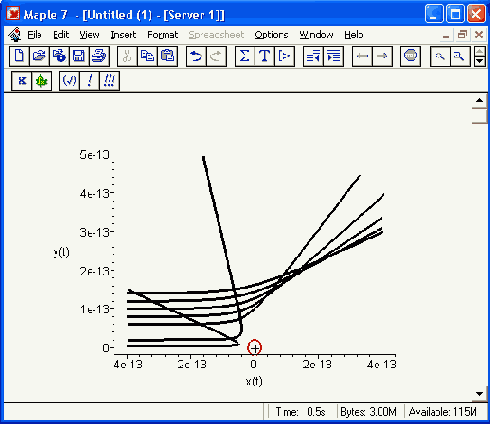This screenshot has height=424, width=490.
Task: Print using the printer icon
Action: click(99, 56)
